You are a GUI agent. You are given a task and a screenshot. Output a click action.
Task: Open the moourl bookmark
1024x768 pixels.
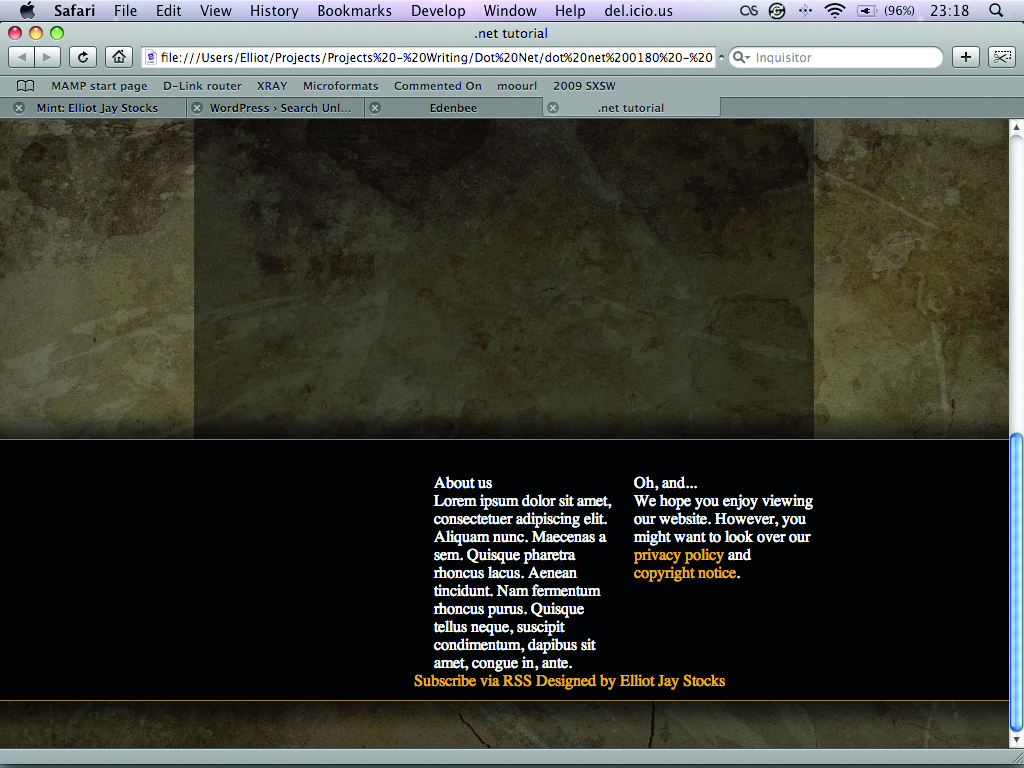pos(517,86)
